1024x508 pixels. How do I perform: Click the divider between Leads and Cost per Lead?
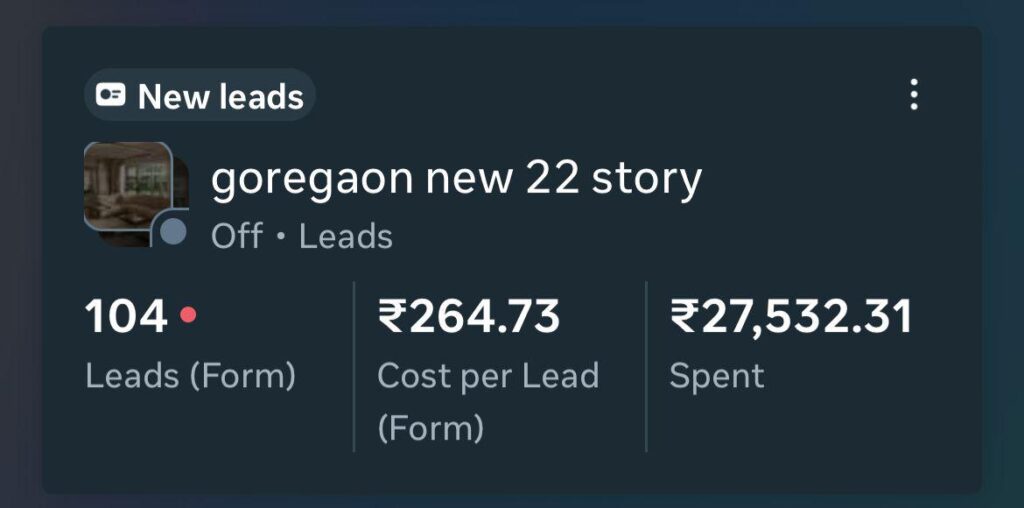(x=354, y=366)
